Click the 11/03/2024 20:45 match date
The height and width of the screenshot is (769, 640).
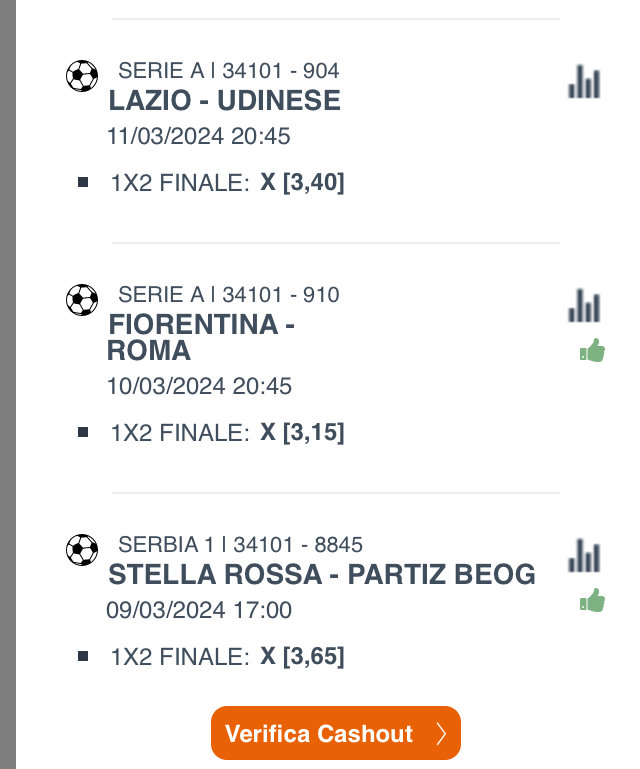click(x=199, y=136)
